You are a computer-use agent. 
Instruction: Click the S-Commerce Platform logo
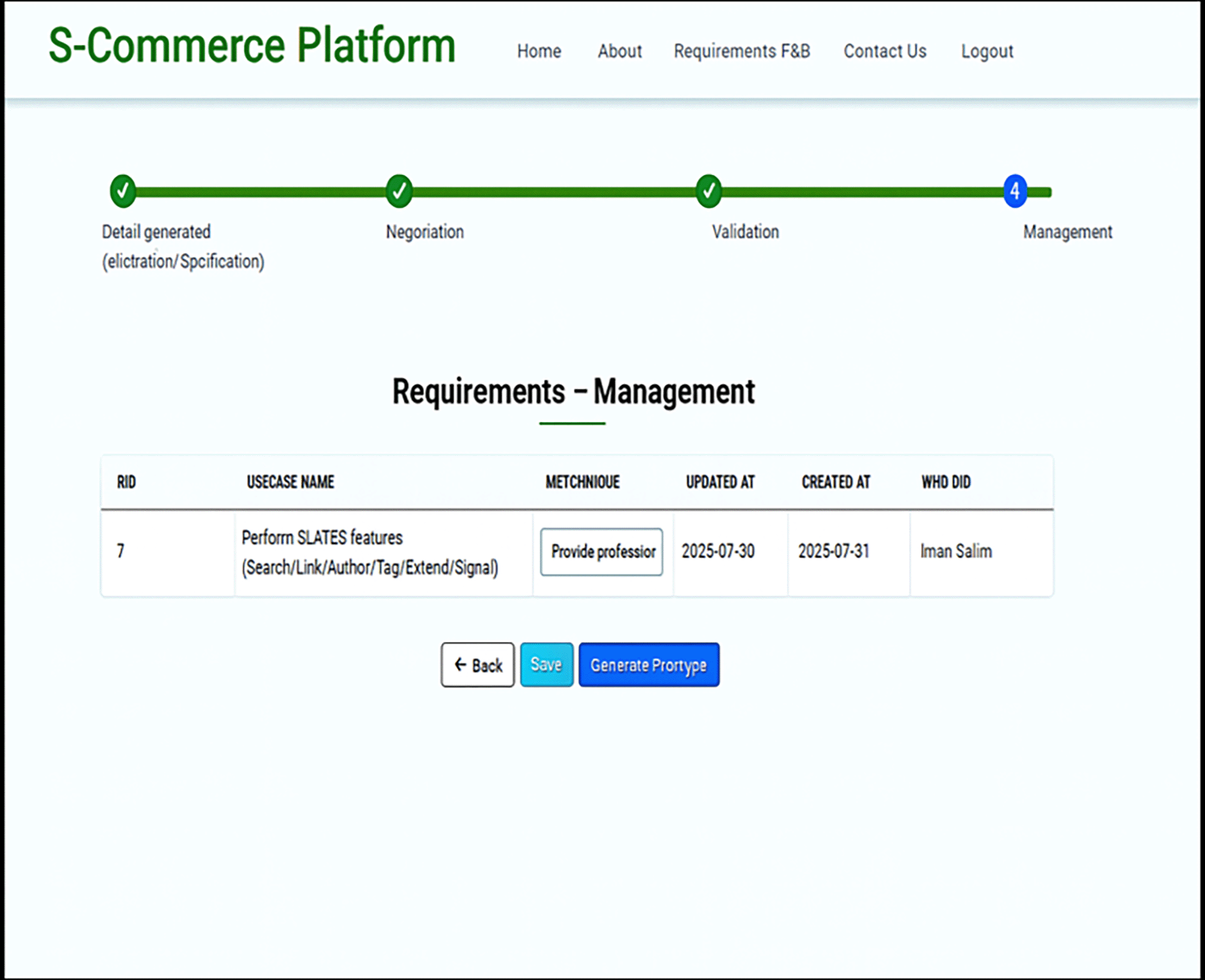point(252,46)
